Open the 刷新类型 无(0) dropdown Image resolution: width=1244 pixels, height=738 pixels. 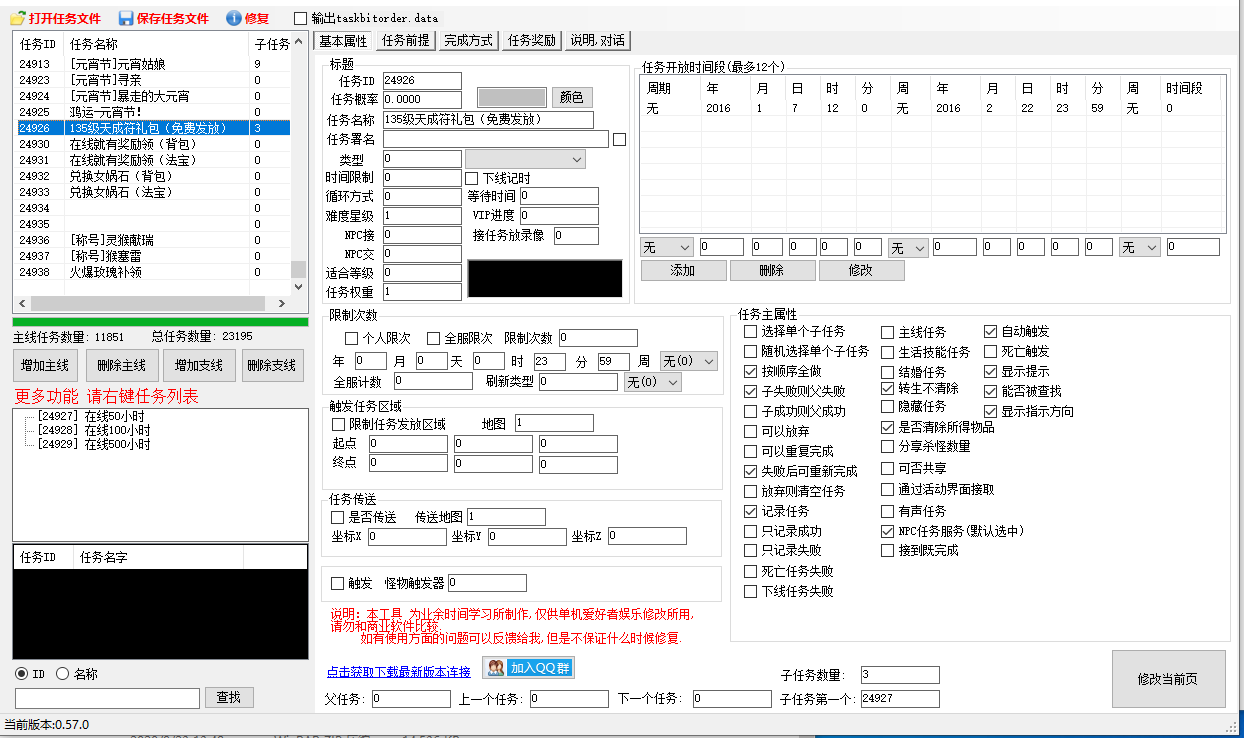[653, 382]
